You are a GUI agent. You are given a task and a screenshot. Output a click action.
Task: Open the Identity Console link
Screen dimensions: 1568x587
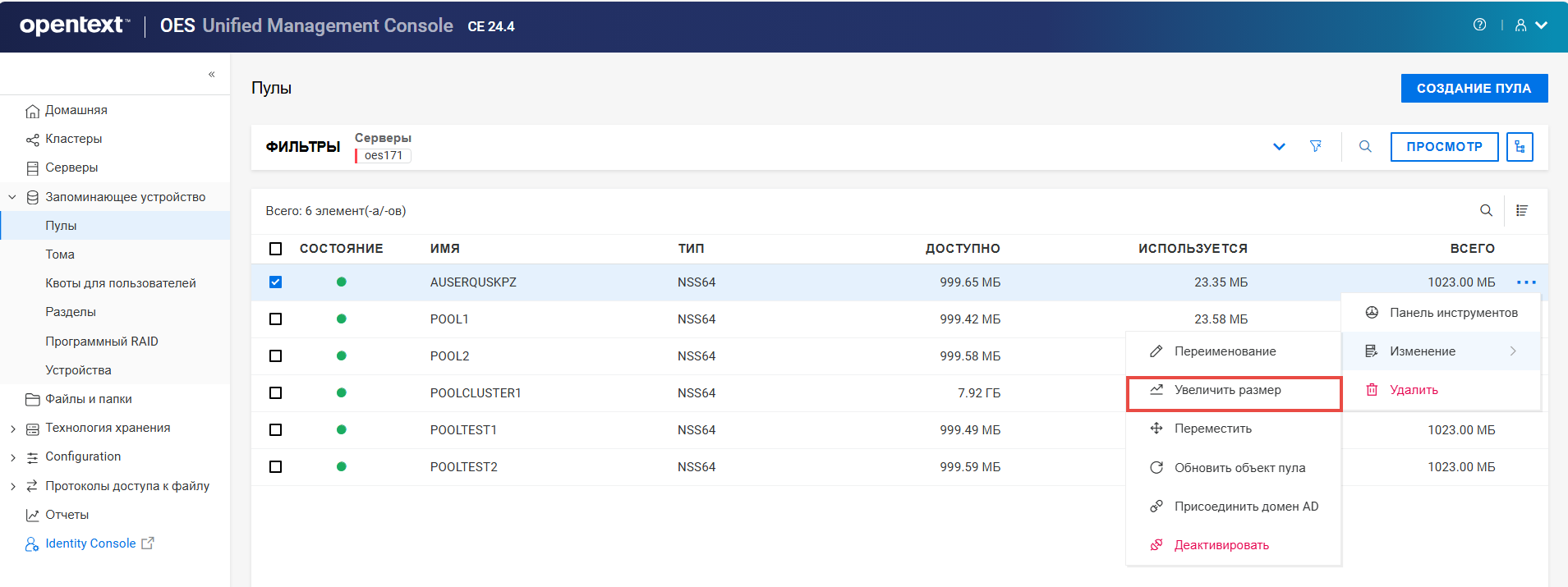point(90,543)
